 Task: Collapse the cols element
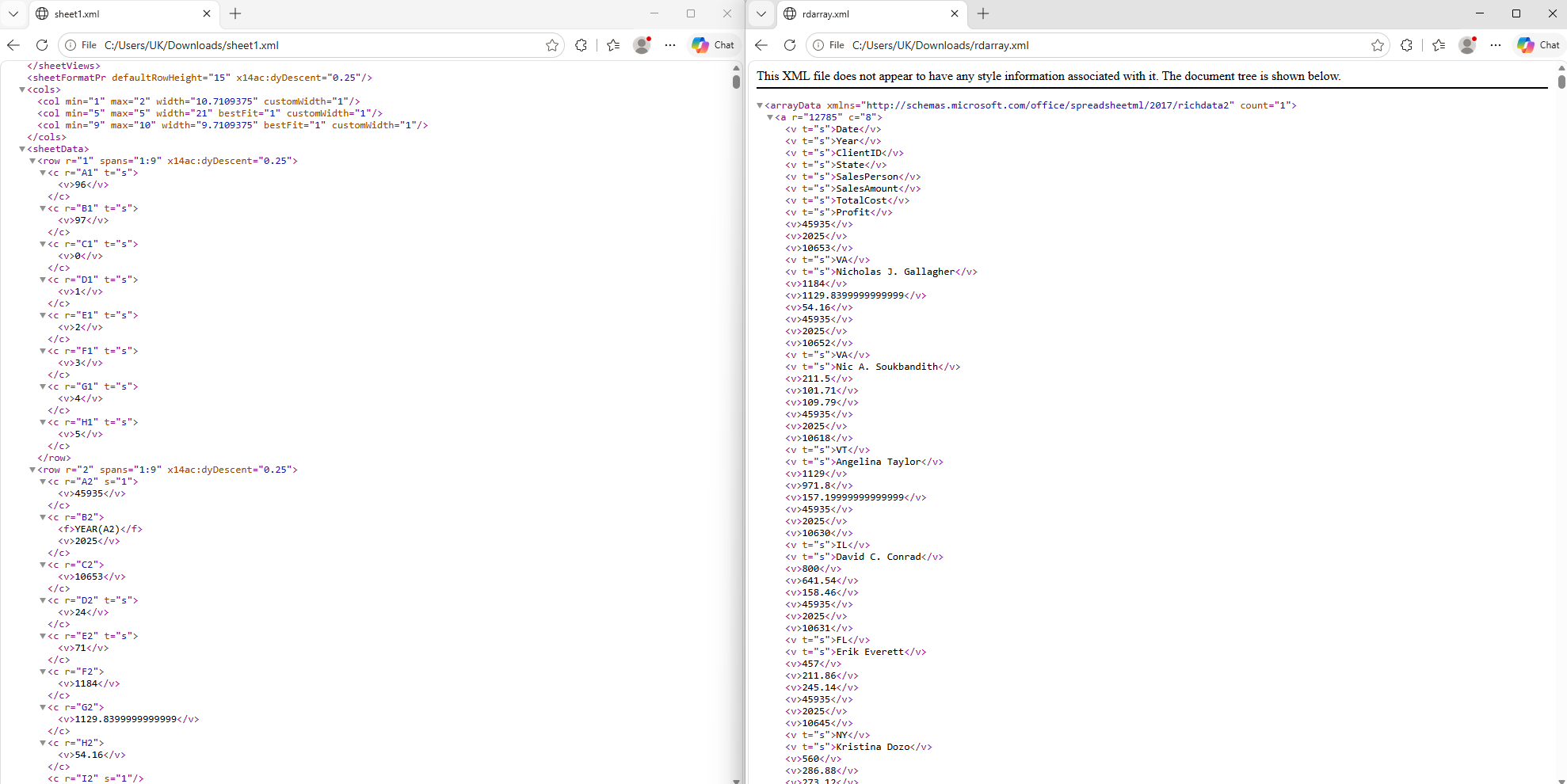[x=22, y=89]
